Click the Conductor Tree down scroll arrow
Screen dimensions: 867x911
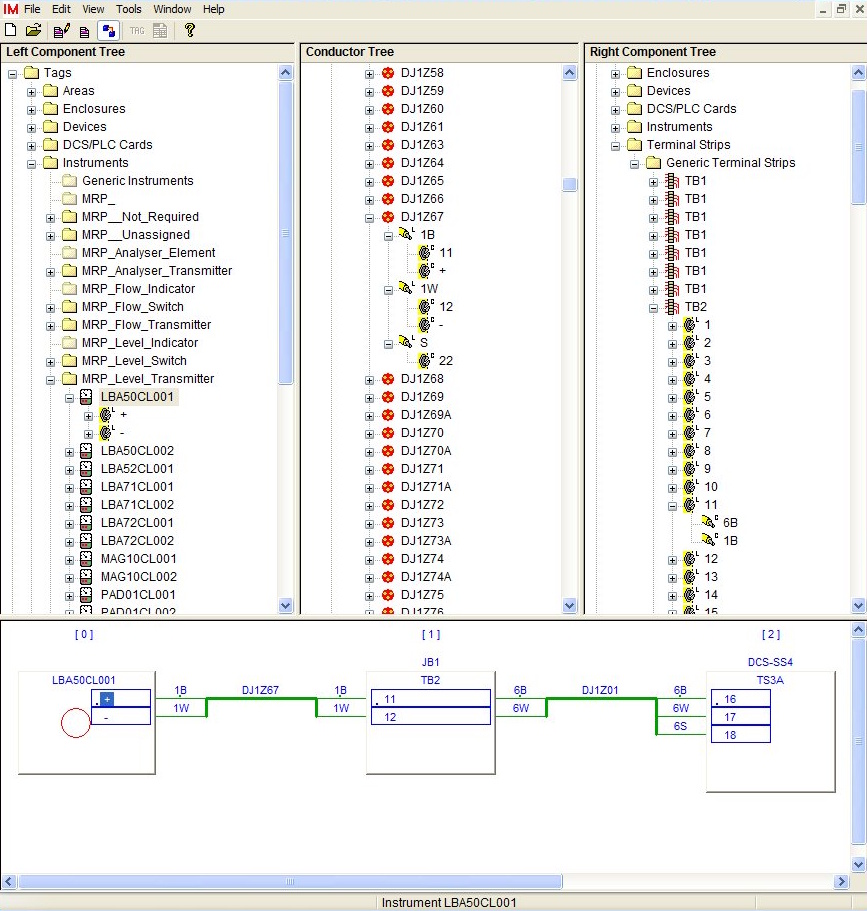(569, 605)
